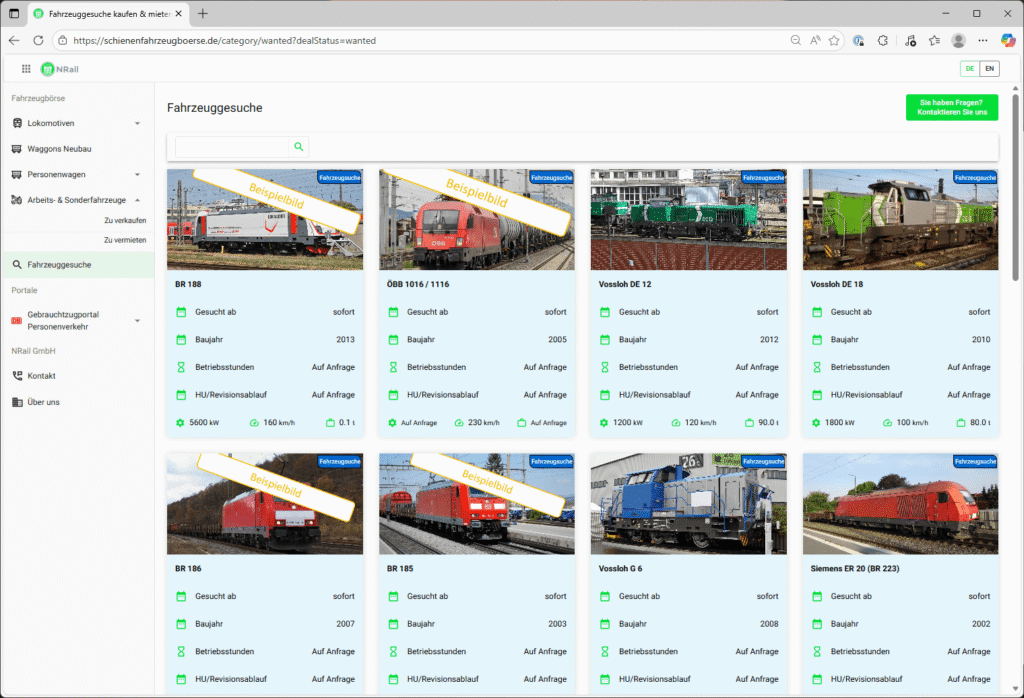Expand the Personenwagen sidebar section
The height and width of the screenshot is (698, 1024).
137,175
